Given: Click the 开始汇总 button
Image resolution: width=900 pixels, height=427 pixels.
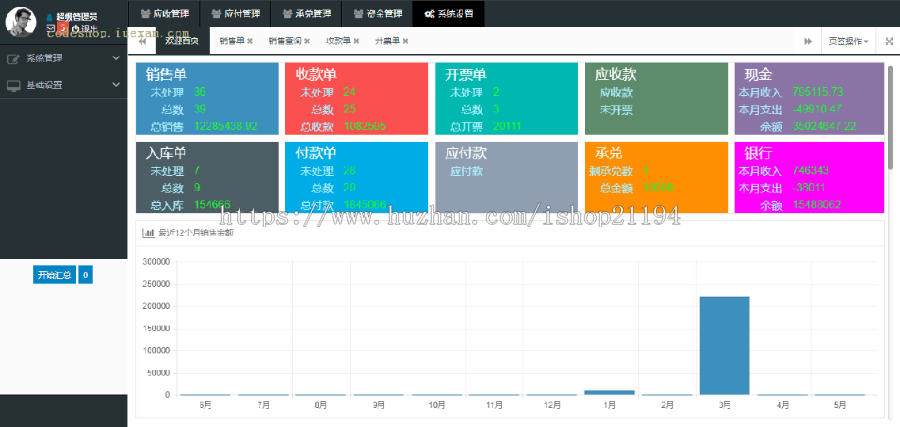Looking at the screenshot, I should click(54, 275).
